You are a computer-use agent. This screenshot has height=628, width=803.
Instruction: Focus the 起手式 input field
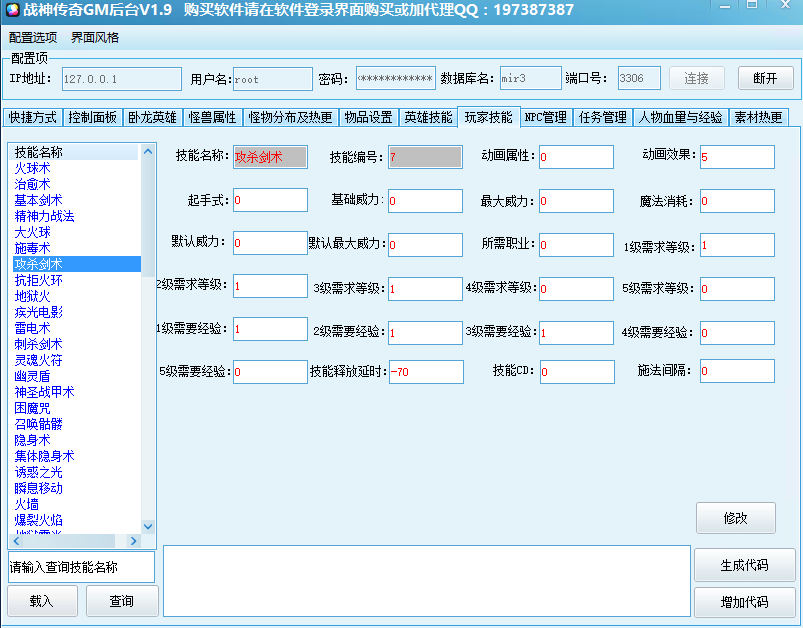tap(270, 200)
